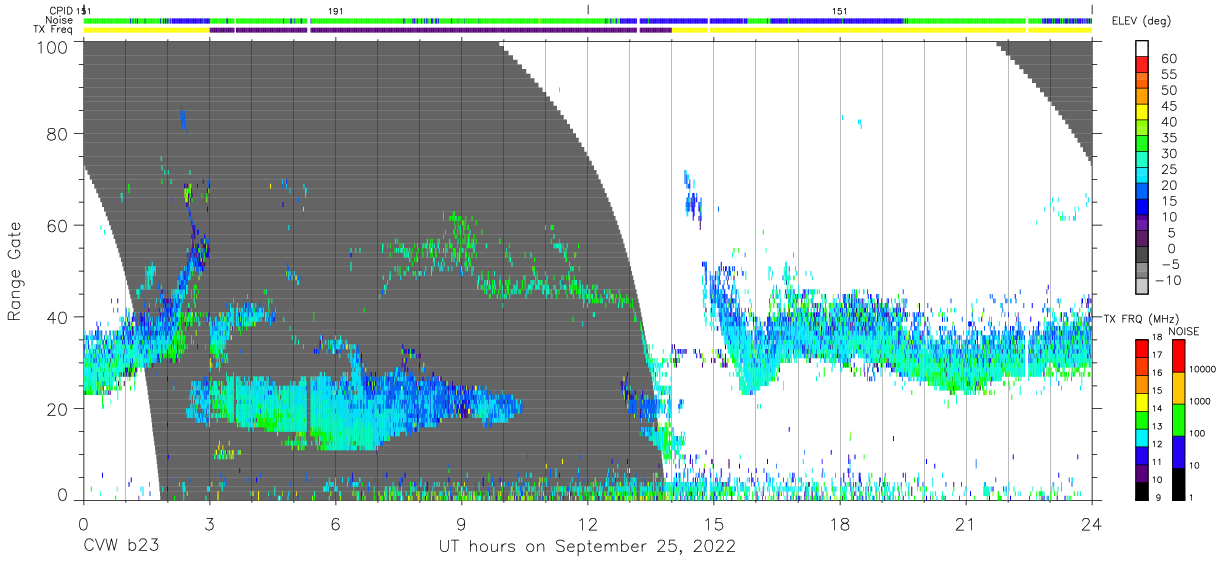Click the red 17–18 MHz TX FRQ swatch

point(1141,347)
